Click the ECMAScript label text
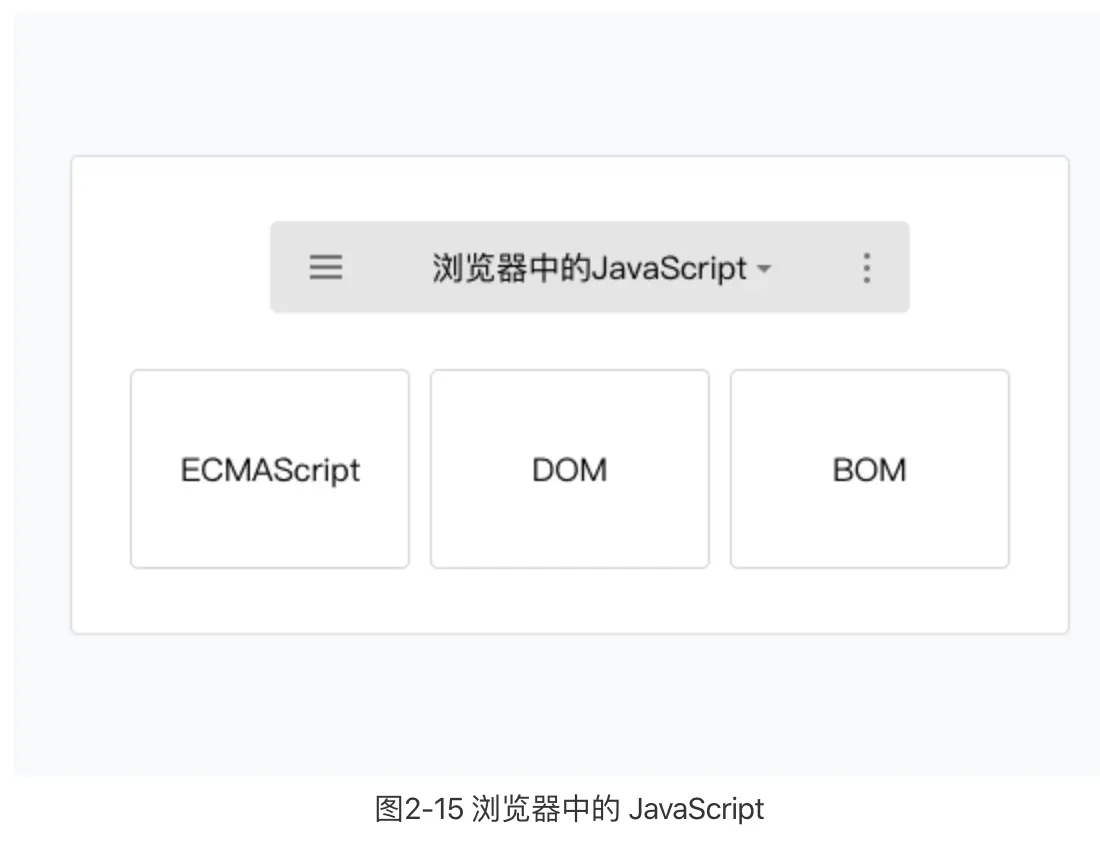 coord(270,471)
